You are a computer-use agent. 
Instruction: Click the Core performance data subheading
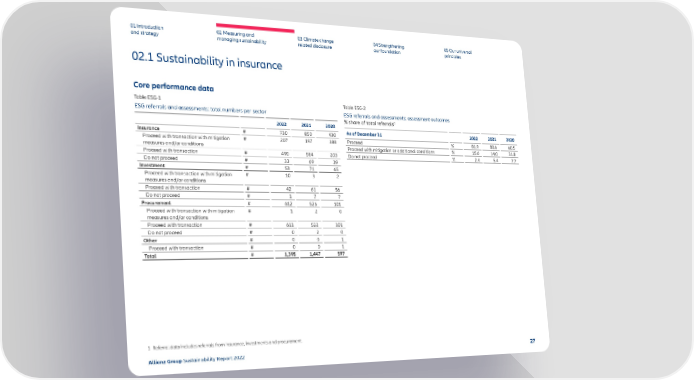pos(174,86)
